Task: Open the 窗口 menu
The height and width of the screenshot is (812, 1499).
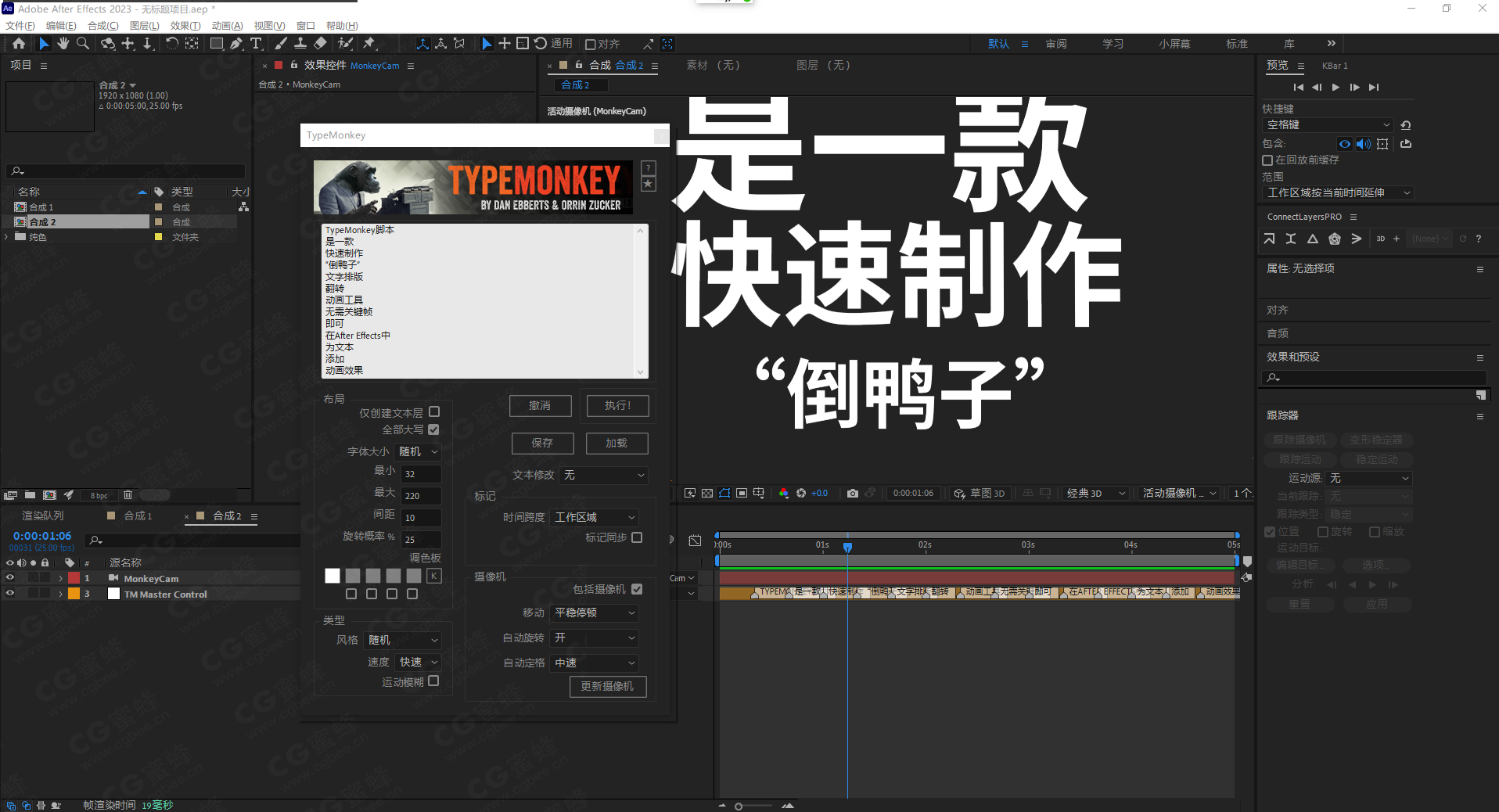Action: pos(306,26)
